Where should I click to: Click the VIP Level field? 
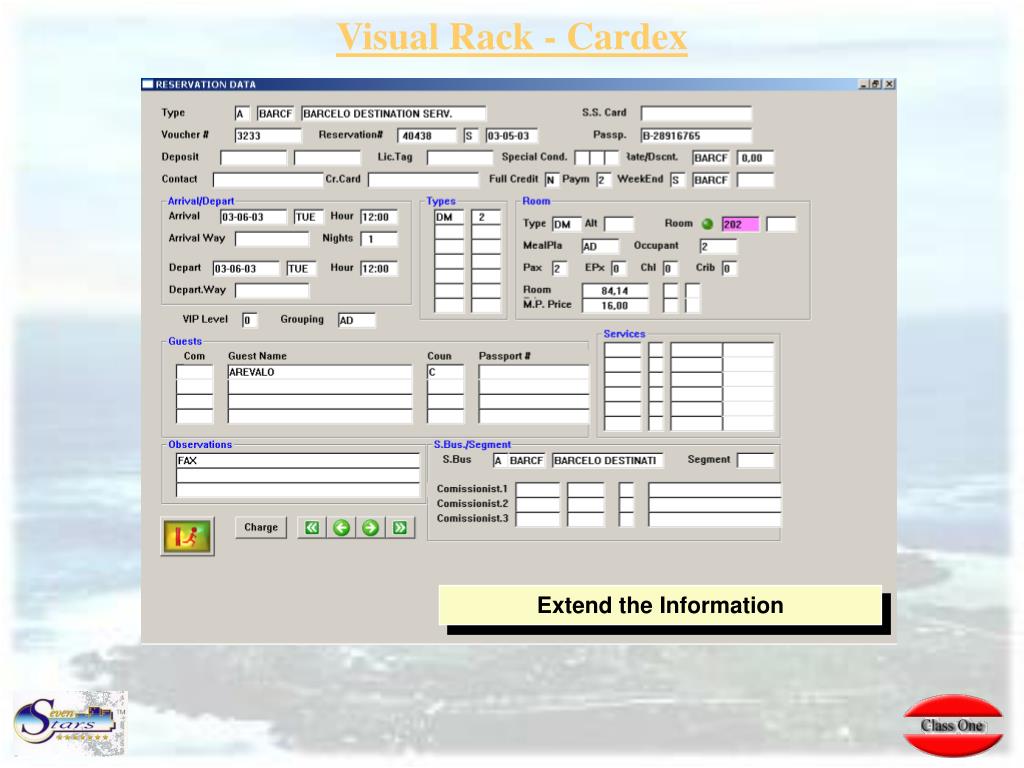(249, 320)
